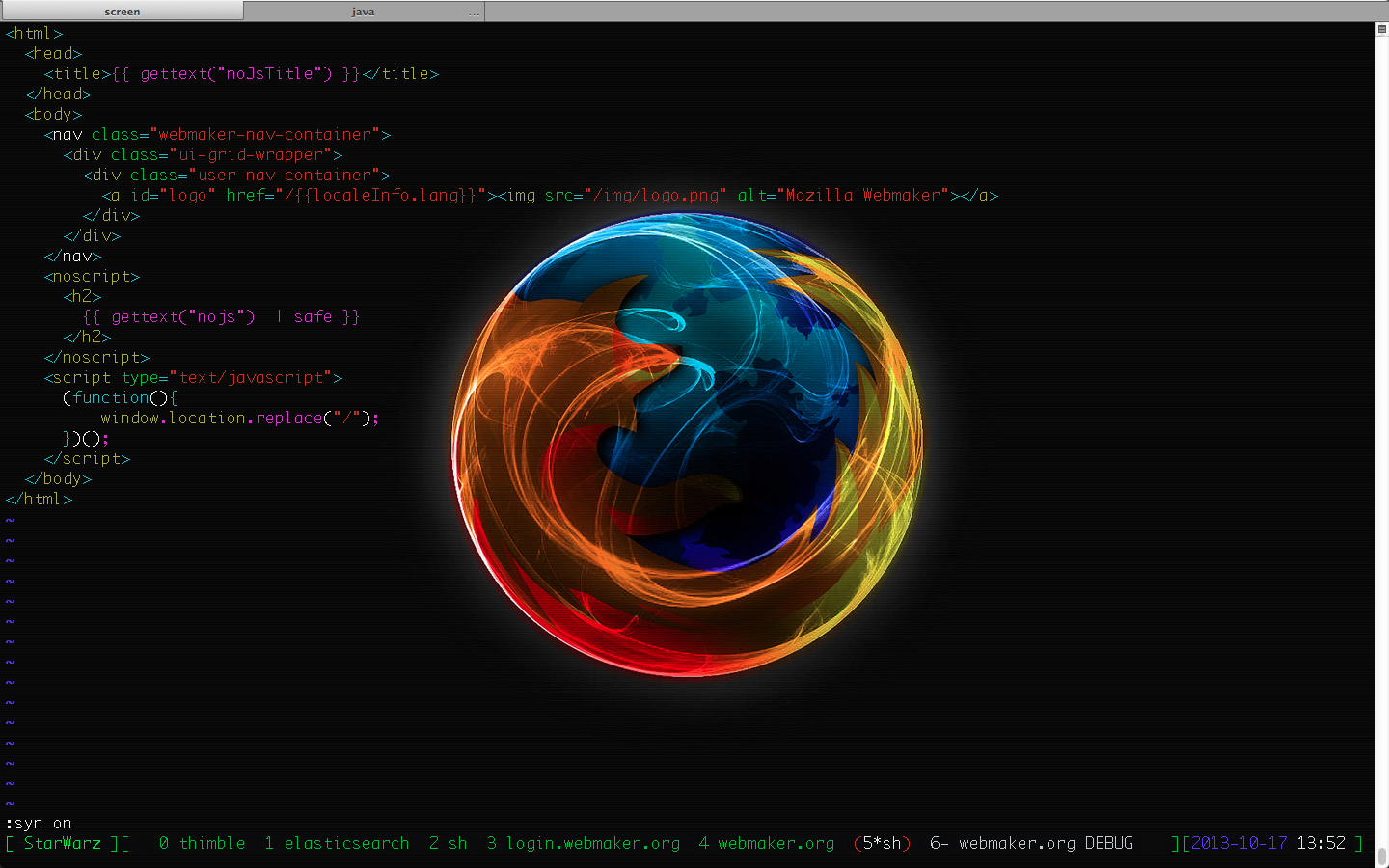This screenshot has height=868, width=1389.
Task: Select tmux window "2 sh"
Action: (x=448, y=843)
